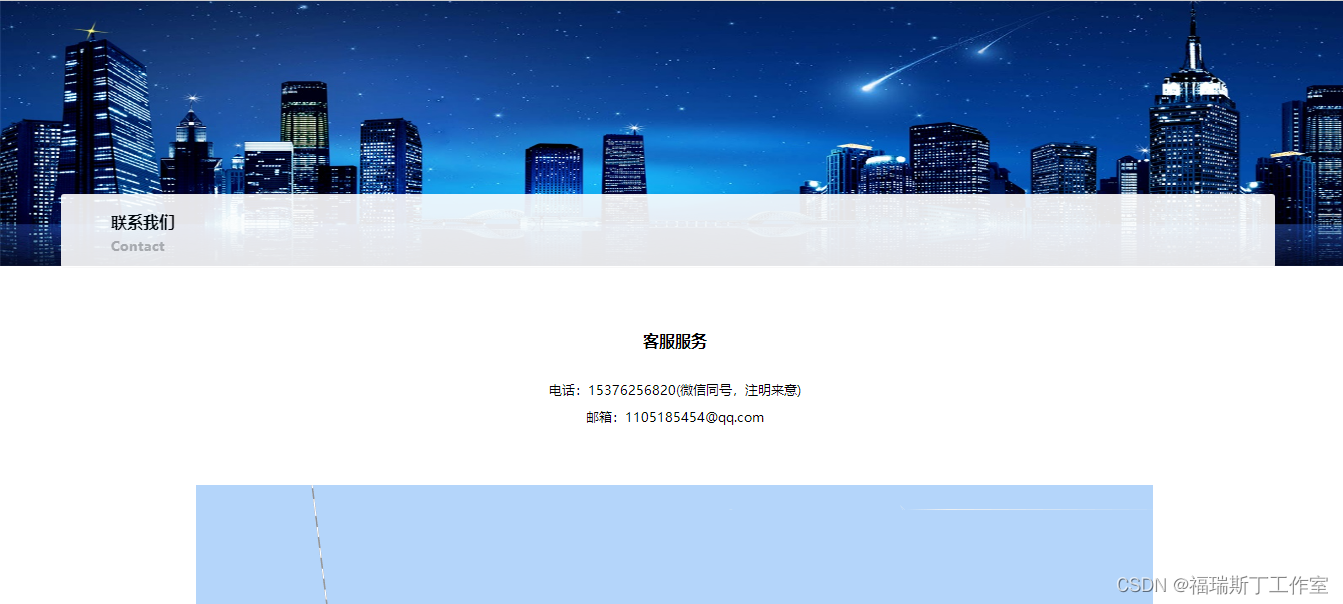Click the 联系我们 heading text

point(143,222)
